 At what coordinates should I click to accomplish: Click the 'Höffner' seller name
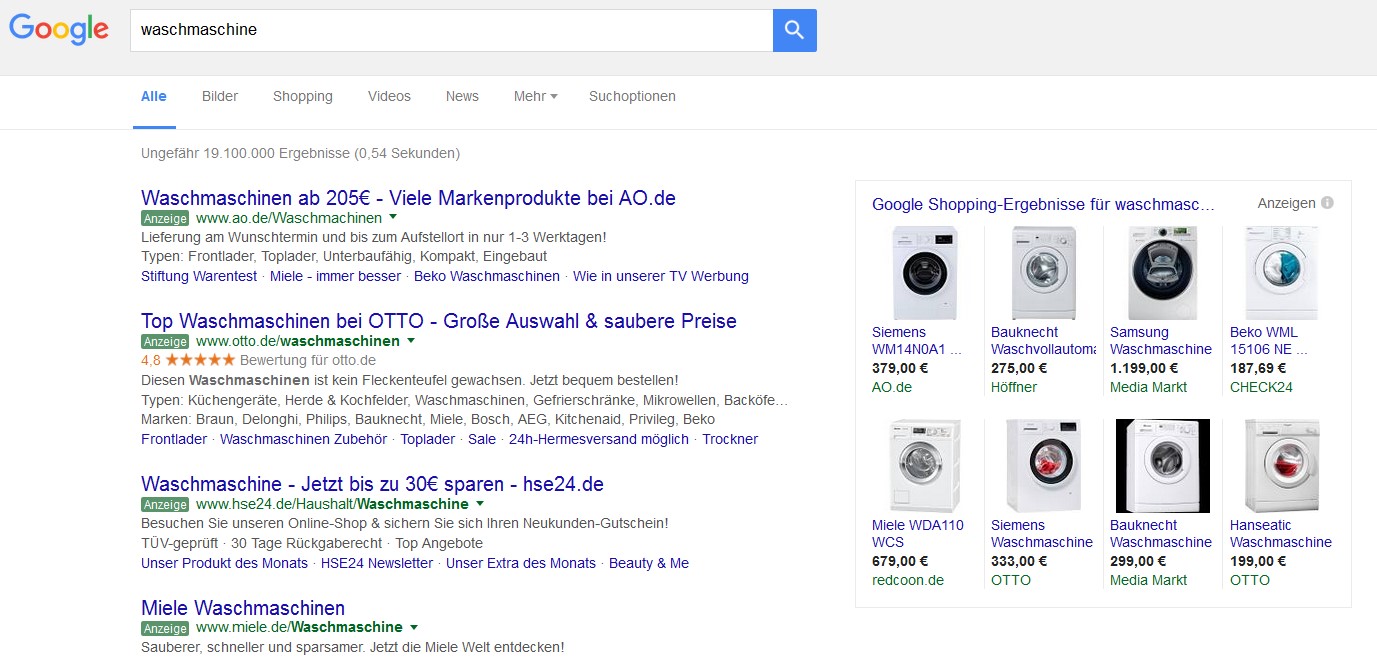point(1014,387)
